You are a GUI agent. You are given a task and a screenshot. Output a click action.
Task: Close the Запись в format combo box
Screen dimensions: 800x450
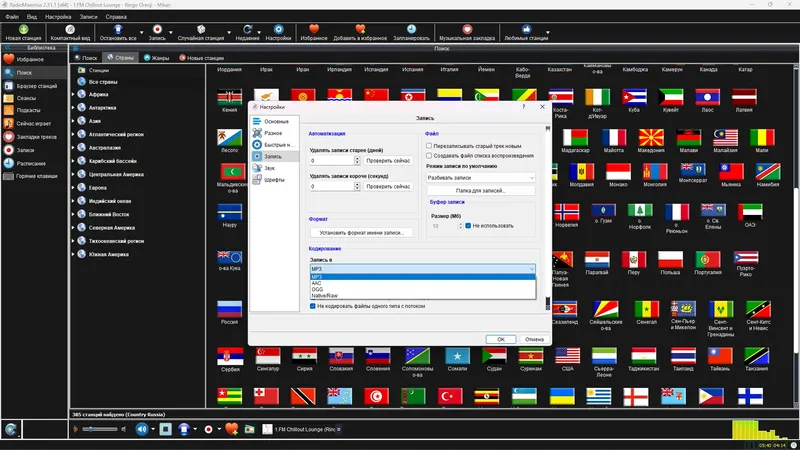coord(422,268)
